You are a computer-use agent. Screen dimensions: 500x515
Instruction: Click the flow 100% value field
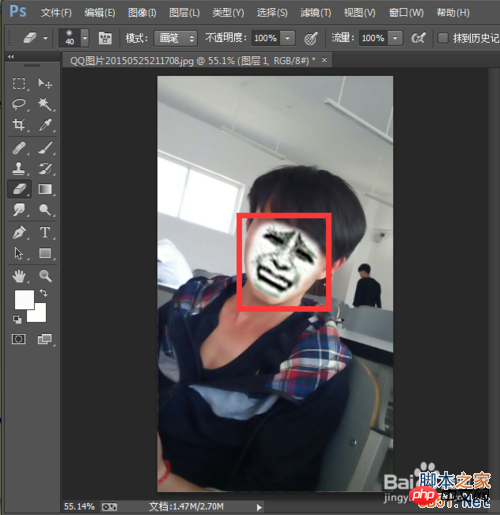coord(373,38)
